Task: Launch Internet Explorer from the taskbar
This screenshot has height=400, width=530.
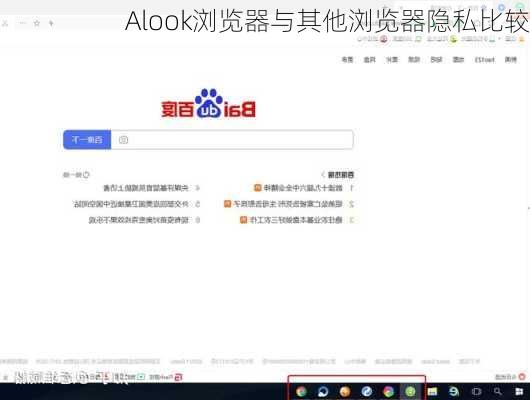Action: [454, 392]
